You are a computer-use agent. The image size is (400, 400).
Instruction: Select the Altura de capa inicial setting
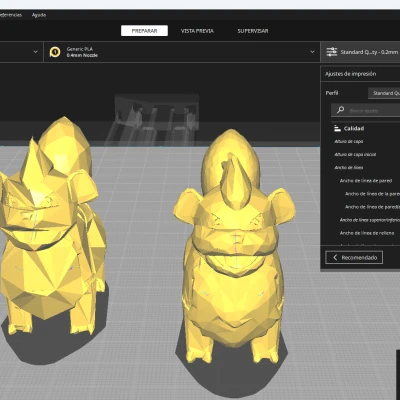click(x=355, y=154)
